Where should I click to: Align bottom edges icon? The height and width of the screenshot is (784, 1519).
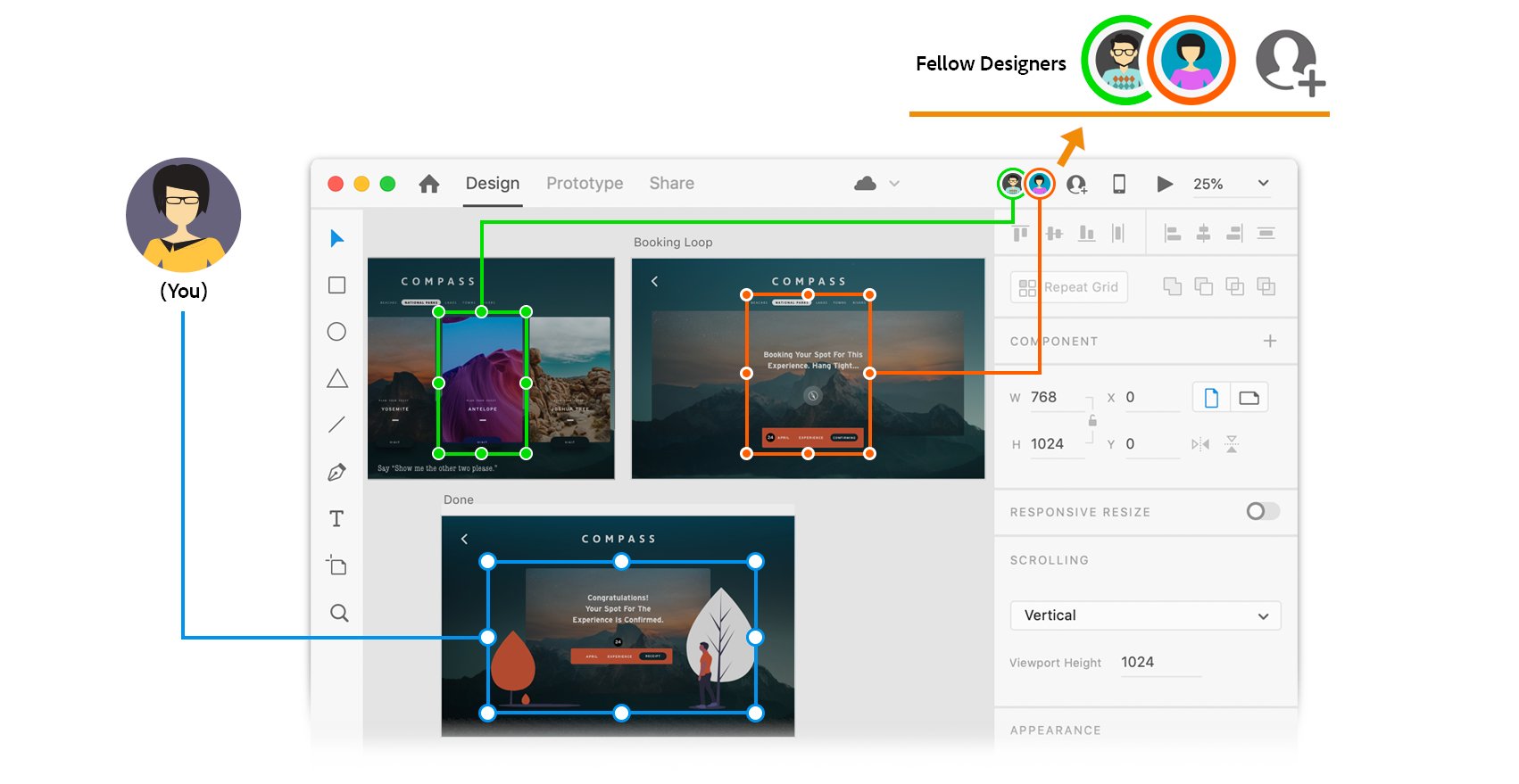[x=1086, y=234]
